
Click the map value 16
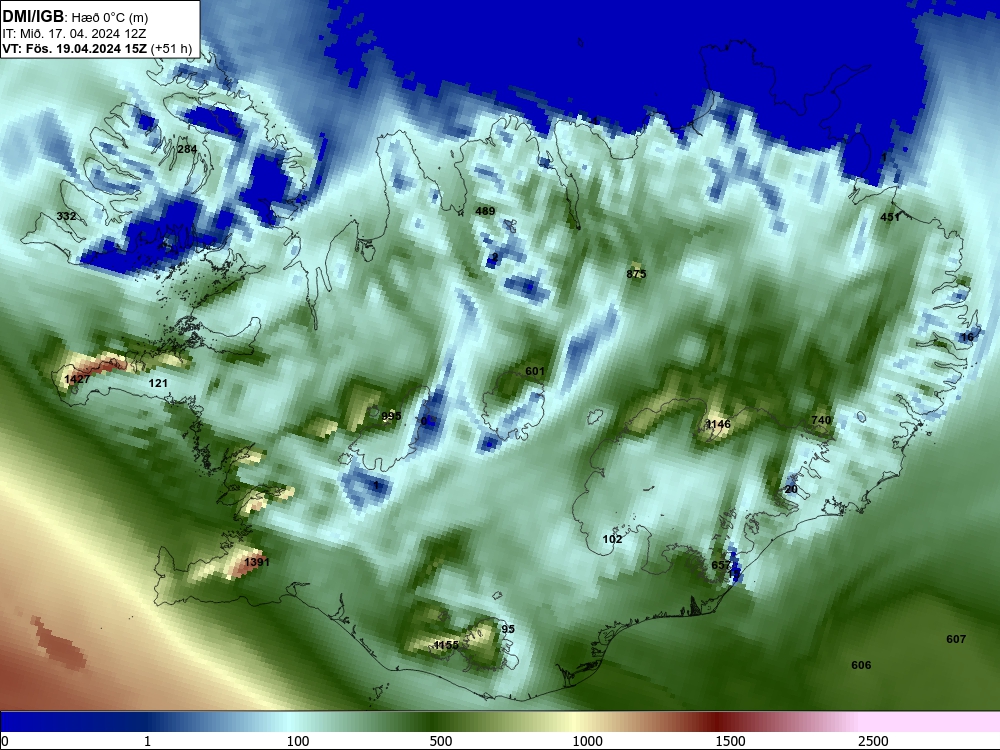tap(967, 337)
